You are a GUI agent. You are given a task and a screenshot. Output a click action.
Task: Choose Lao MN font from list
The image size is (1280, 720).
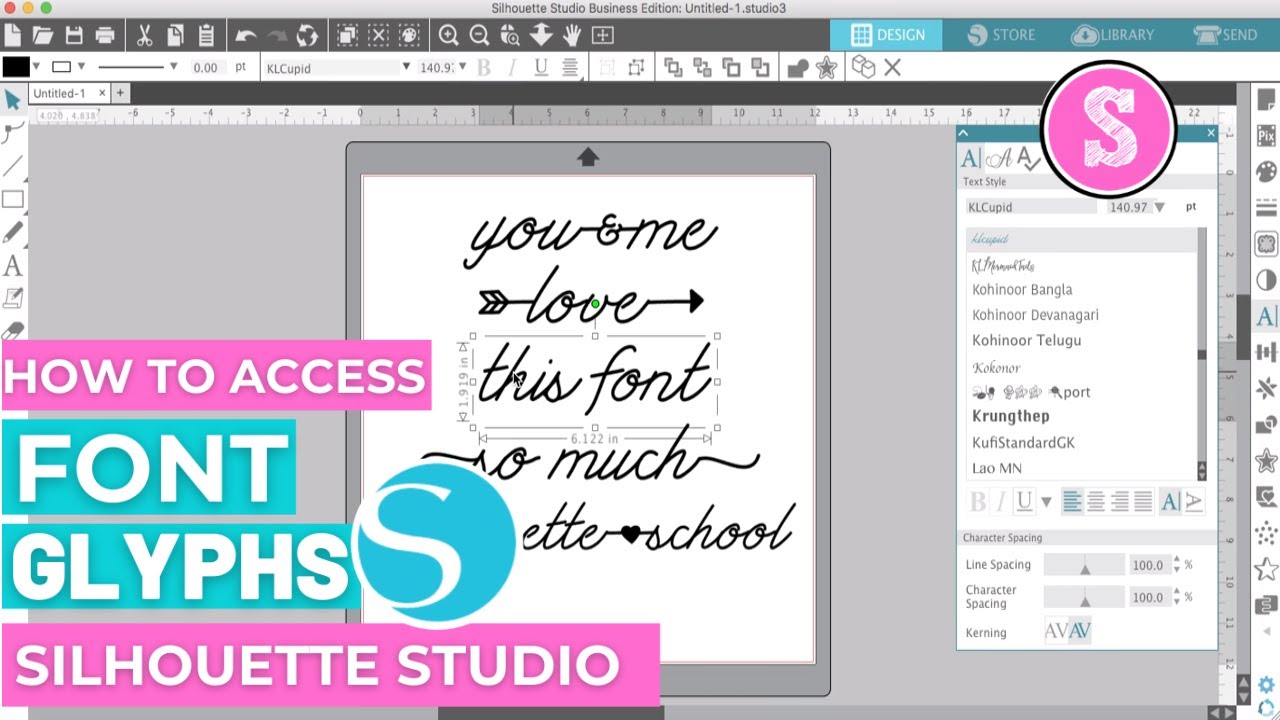pyautogui.click(x=996, y=468)
